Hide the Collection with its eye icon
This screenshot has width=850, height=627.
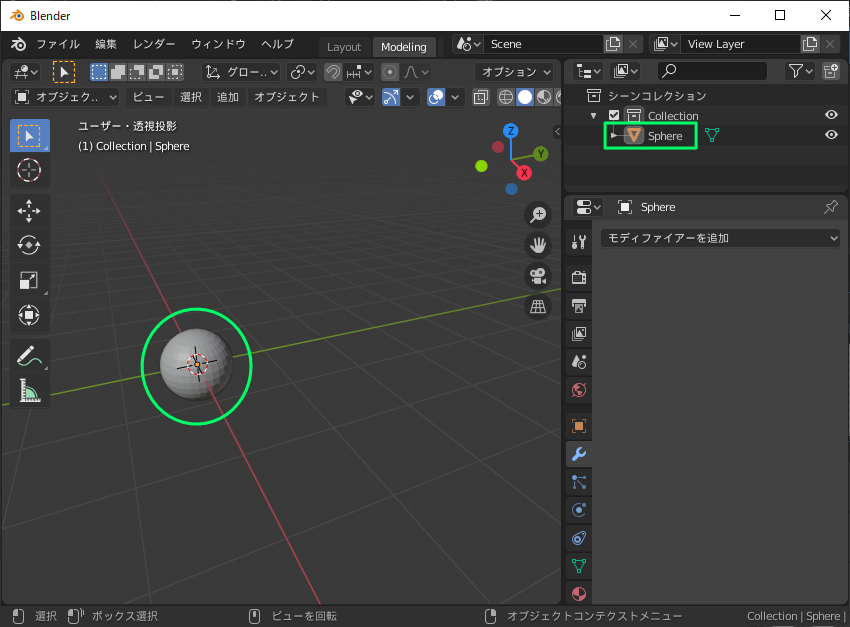point(831,115)
